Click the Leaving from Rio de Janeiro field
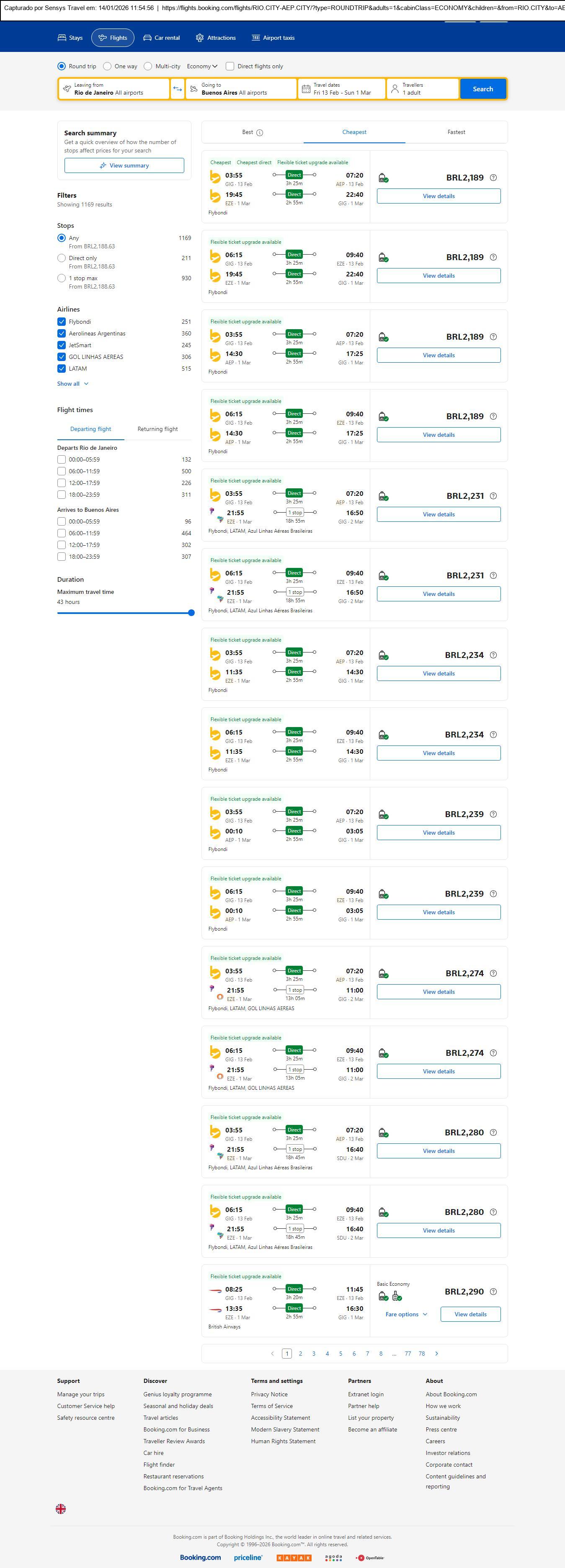 (x=114, y=89)
